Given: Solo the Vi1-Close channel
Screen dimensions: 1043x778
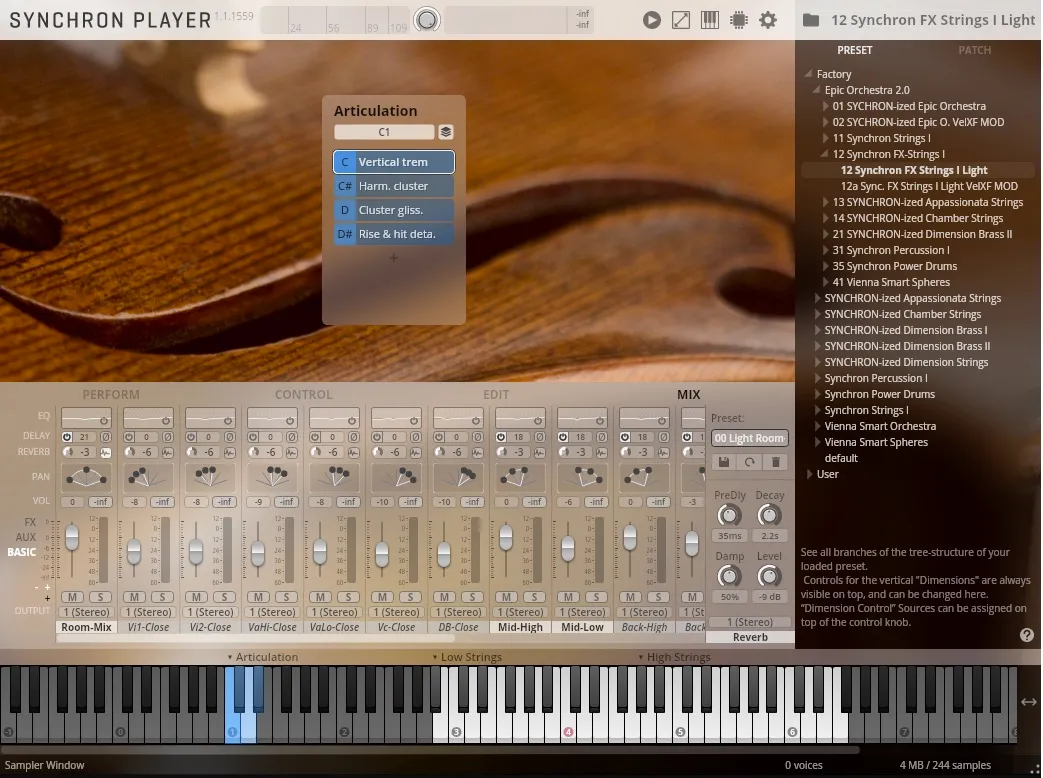Looking at the screenshot, I should click(161, 597).
